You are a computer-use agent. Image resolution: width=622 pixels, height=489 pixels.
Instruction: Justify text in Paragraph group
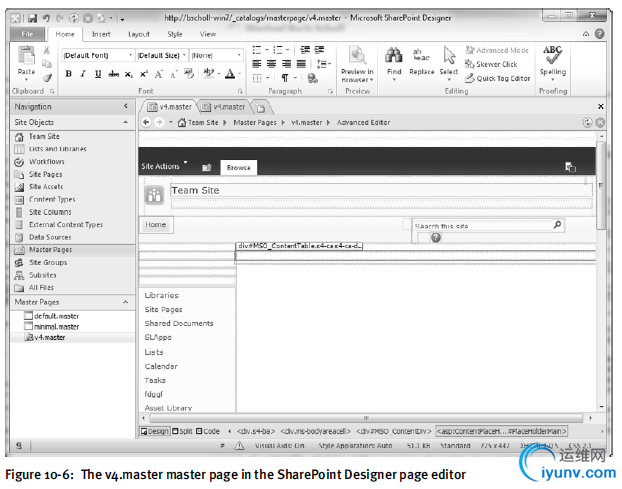pyautogui.click(x=301, y=64)
